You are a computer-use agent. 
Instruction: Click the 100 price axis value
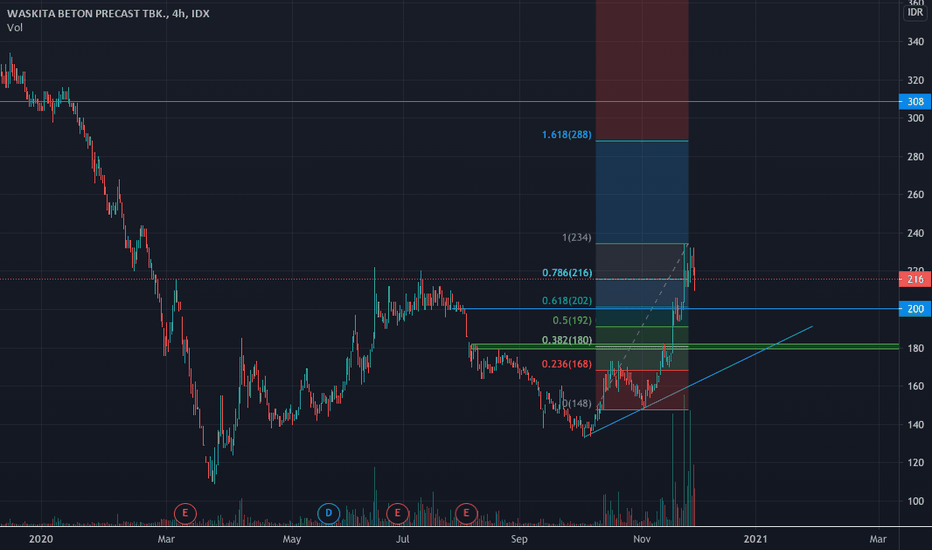915,501
